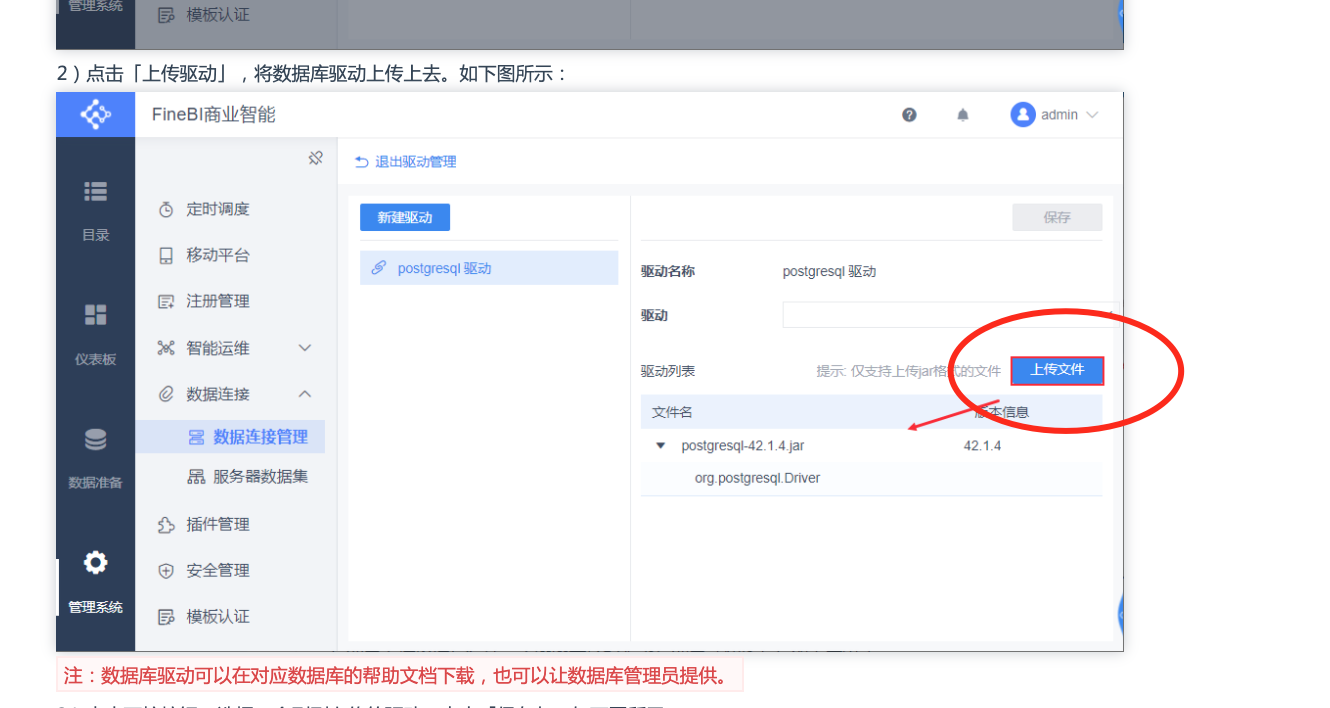Click the 移动平台 device icon
The width and height of the screenshot is (1330, 708).
point(166,256)
